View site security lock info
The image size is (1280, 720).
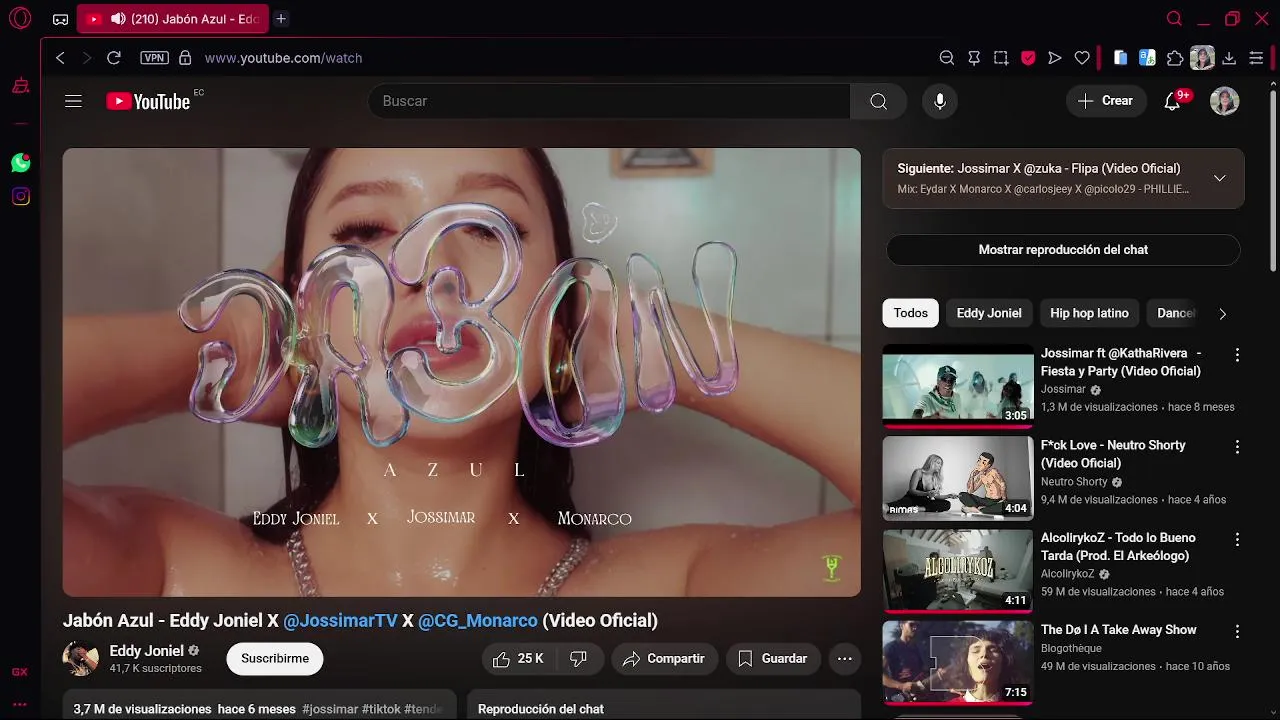click(x=184, y=58)
